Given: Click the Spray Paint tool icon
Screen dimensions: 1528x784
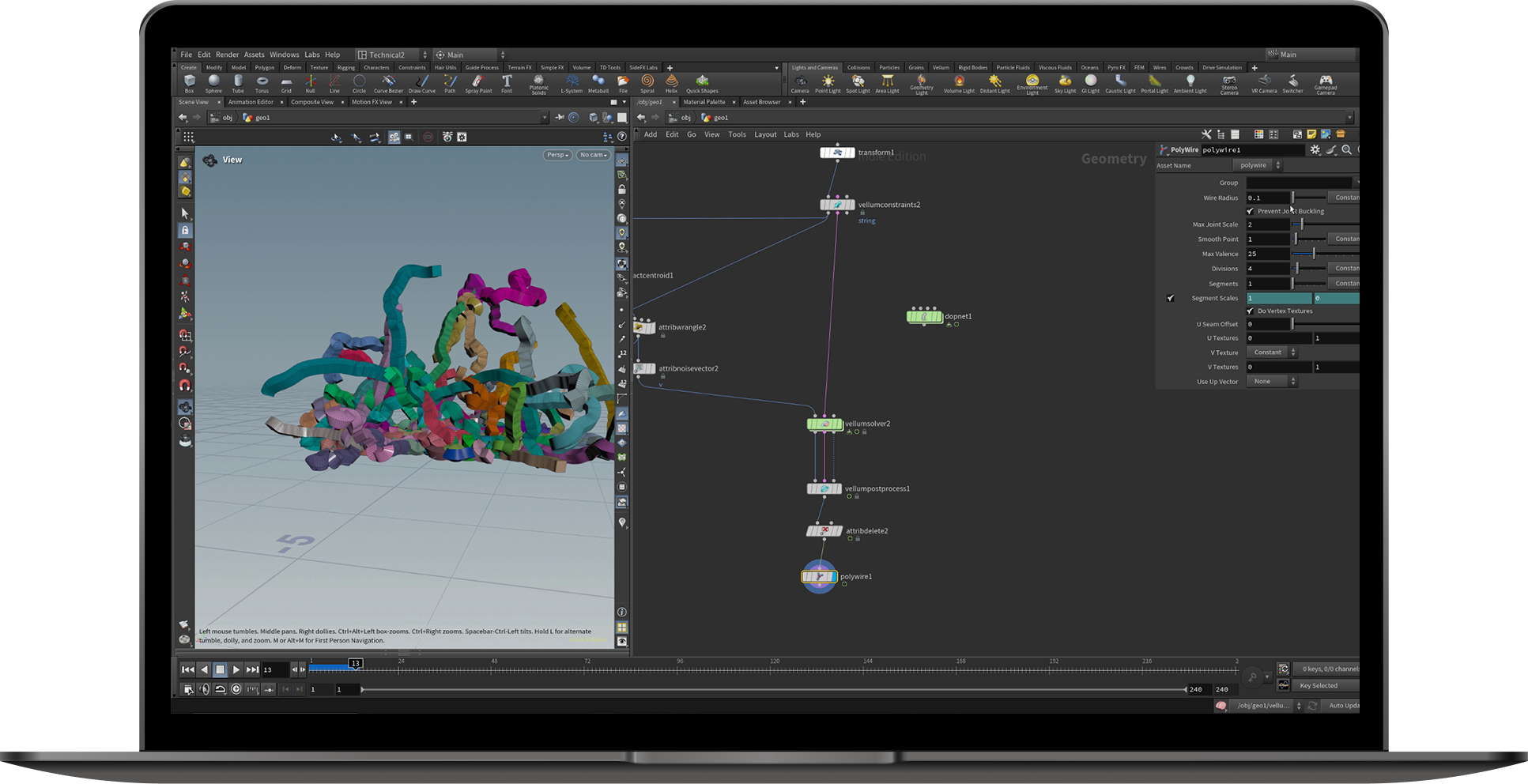Looking at the screenshot, I should pos(477,81).
